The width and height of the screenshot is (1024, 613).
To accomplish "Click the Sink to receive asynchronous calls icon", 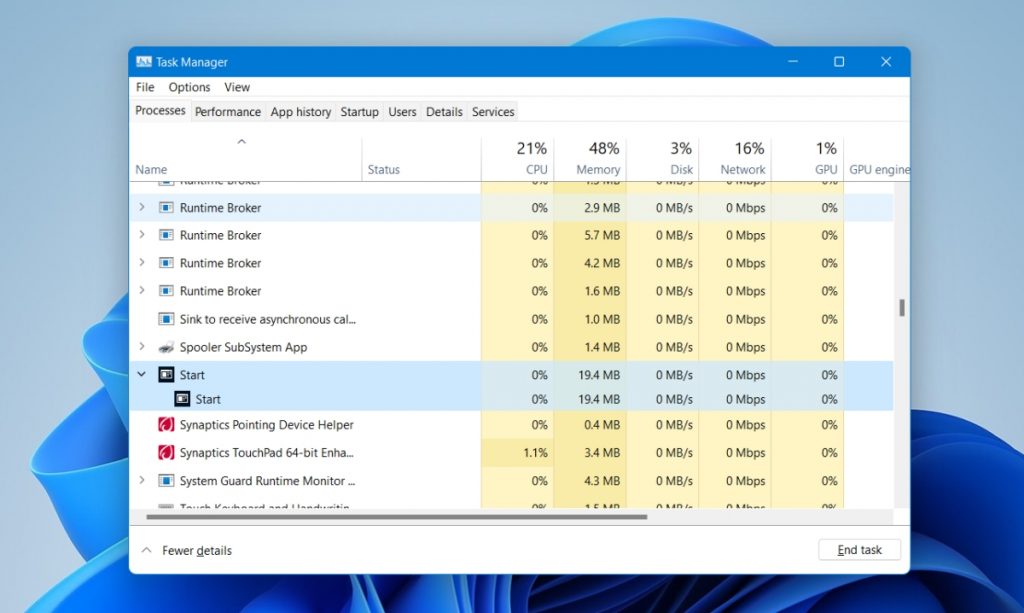I will tap(167, 319).
